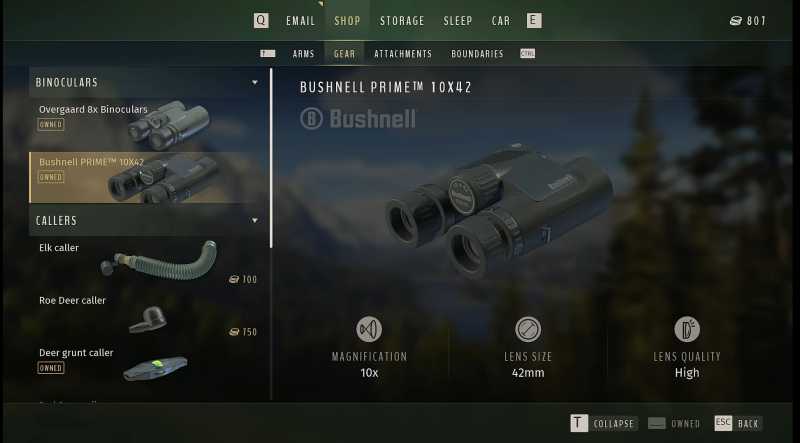Click the T Collapse control
800x443 pixels.
pos(604,423)
